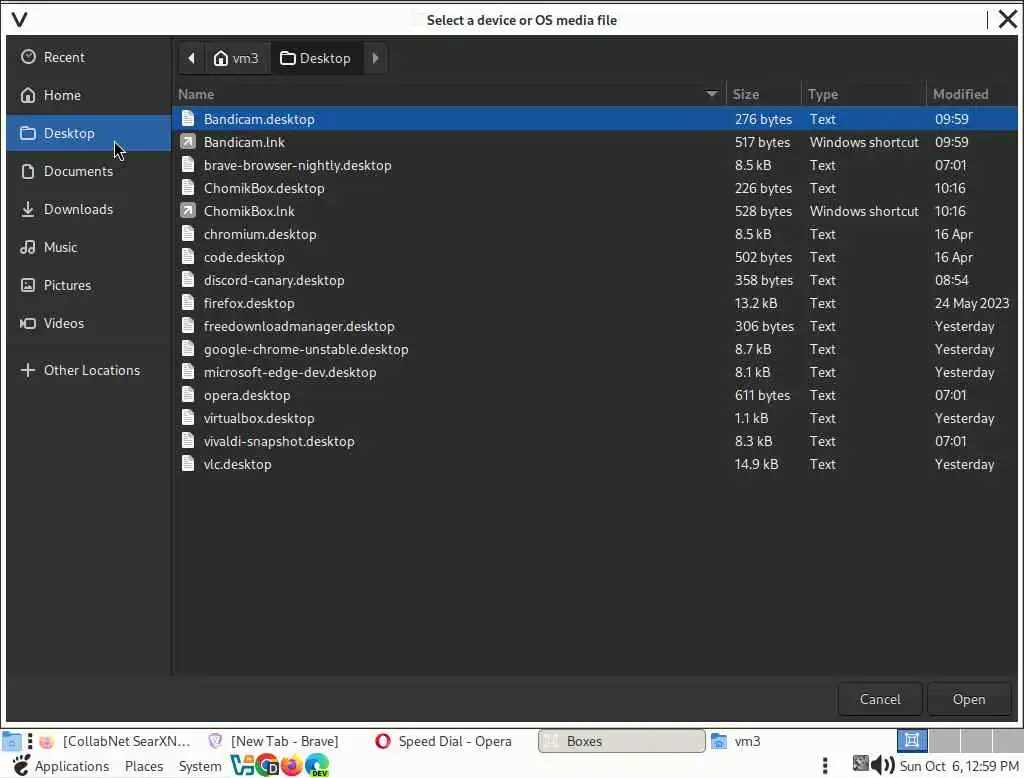
Task: Switch to the CollabNet SearXNG taskbar window
Action: coord(116,741)
